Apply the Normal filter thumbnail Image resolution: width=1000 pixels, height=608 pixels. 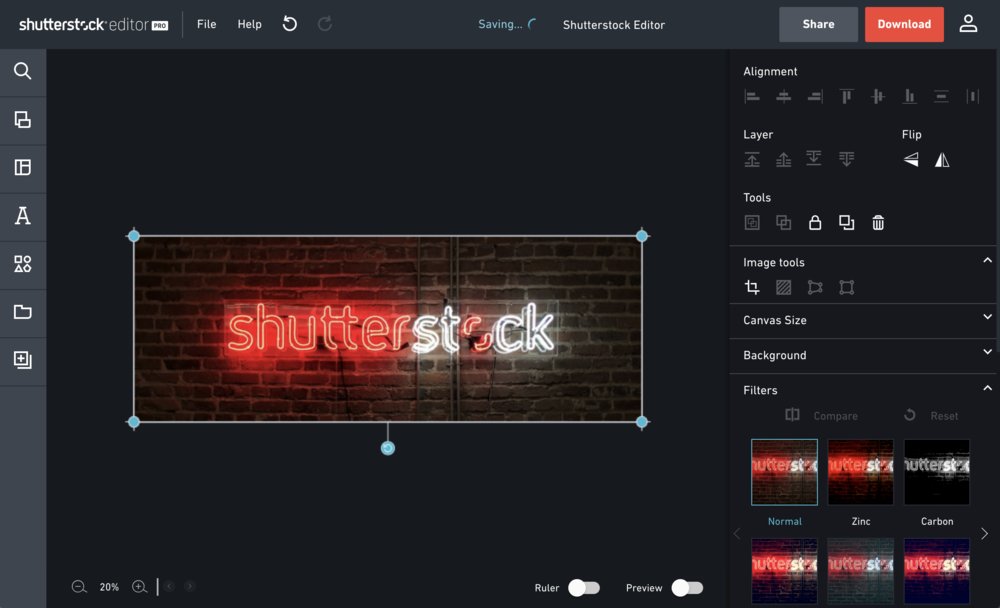tap(784, 472)
